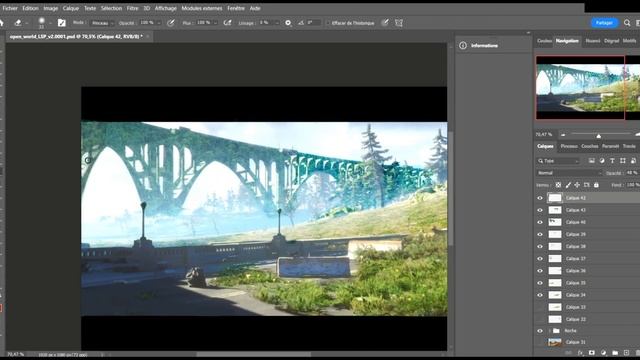This screenshot has width=640, height=360.
Task: Toggle the brush settings panel icon
Action: [x=62, y=23]
